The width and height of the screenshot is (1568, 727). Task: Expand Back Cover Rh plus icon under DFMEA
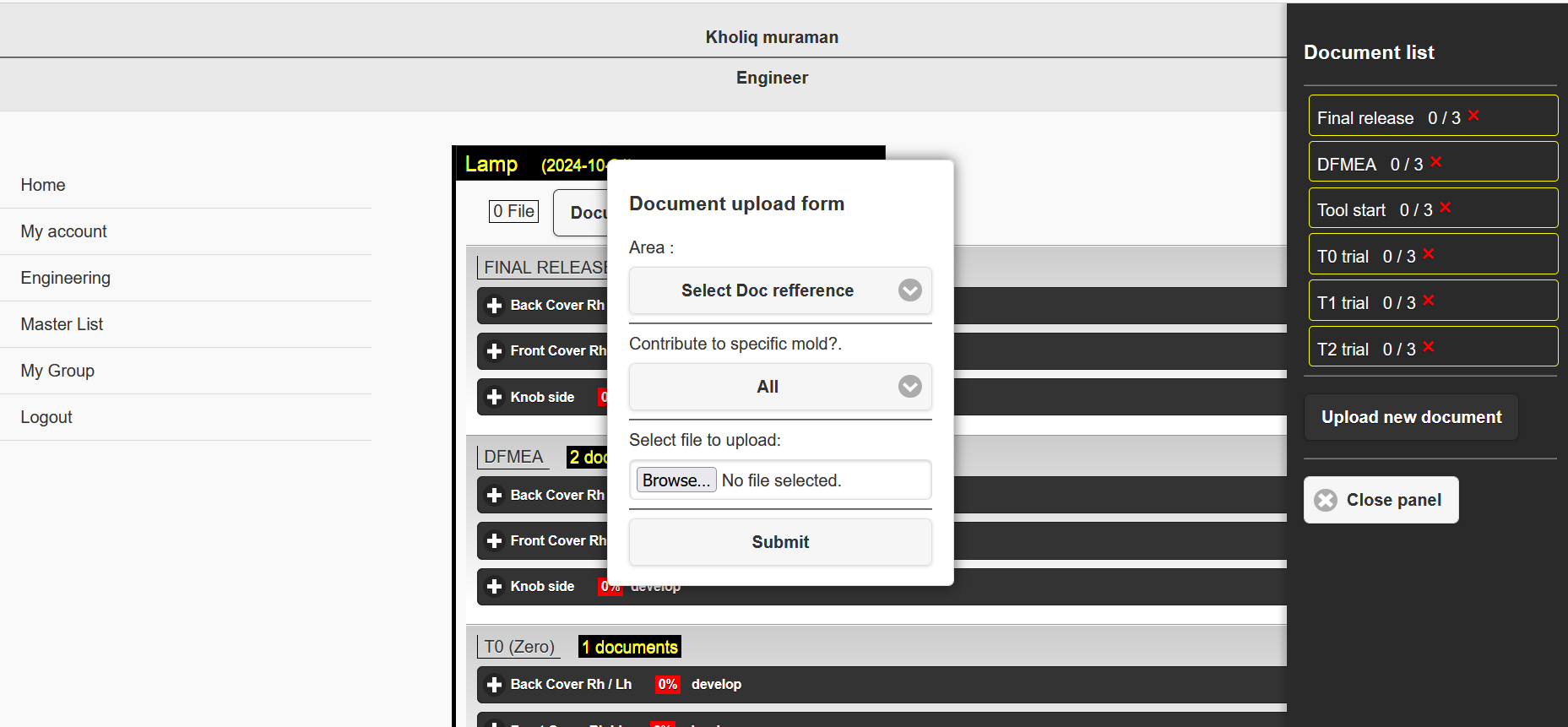pos(495,496)
